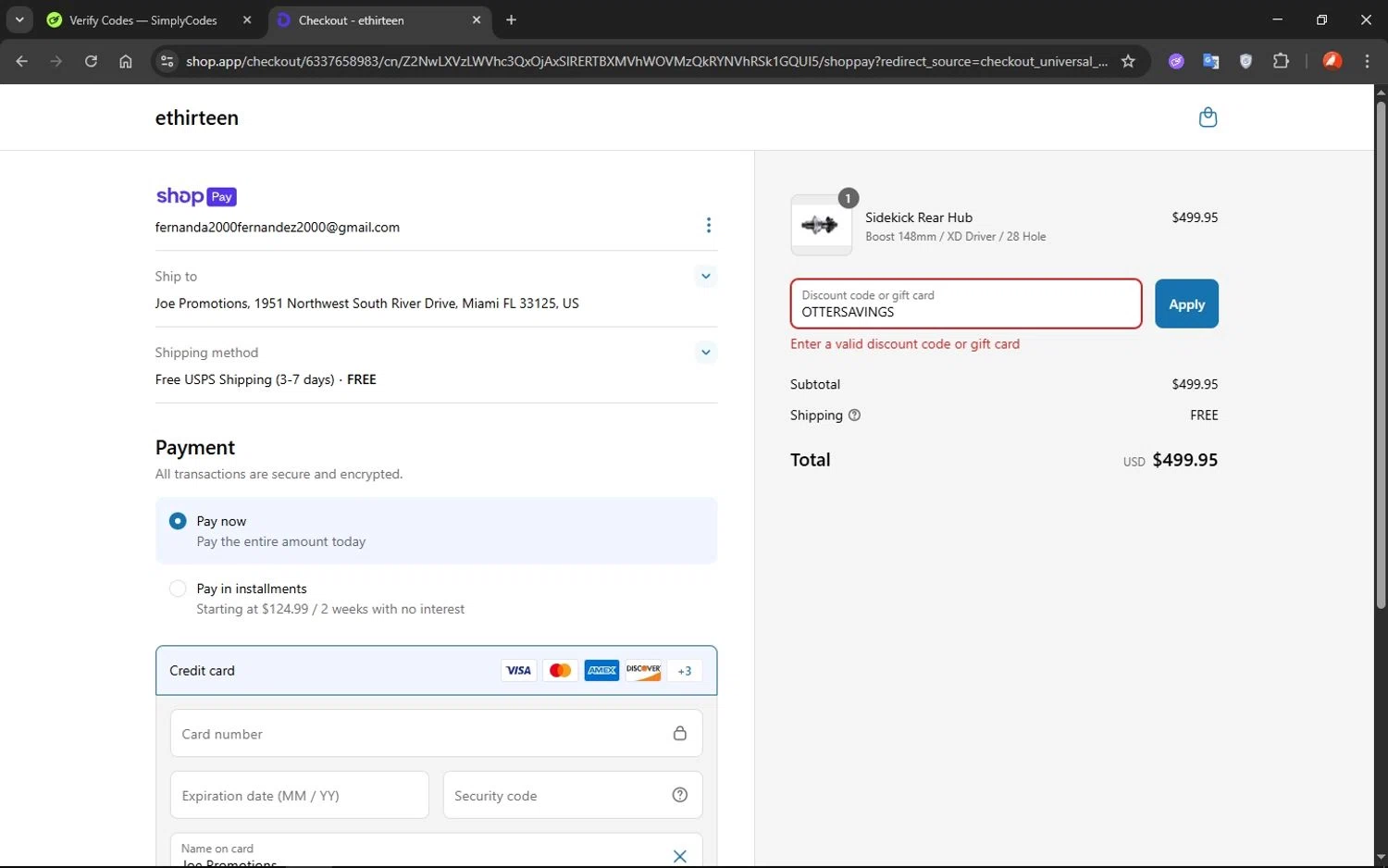Image resolution: width=1388 pixels, height=868 pixels.
Task: Open the Extensions puzzle icon
Action: click(1281, 61)
